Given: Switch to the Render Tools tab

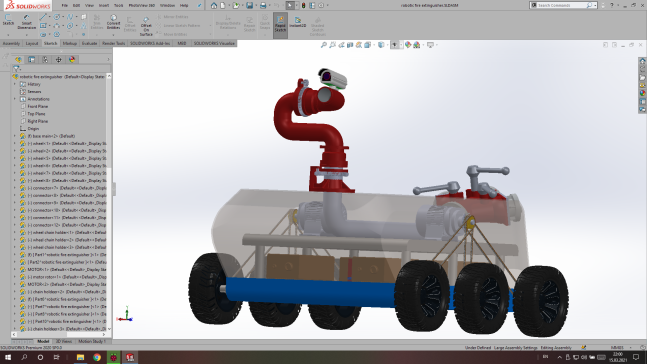Looking at the screenshot, I should pyautogui.click(x=113, y=43).
